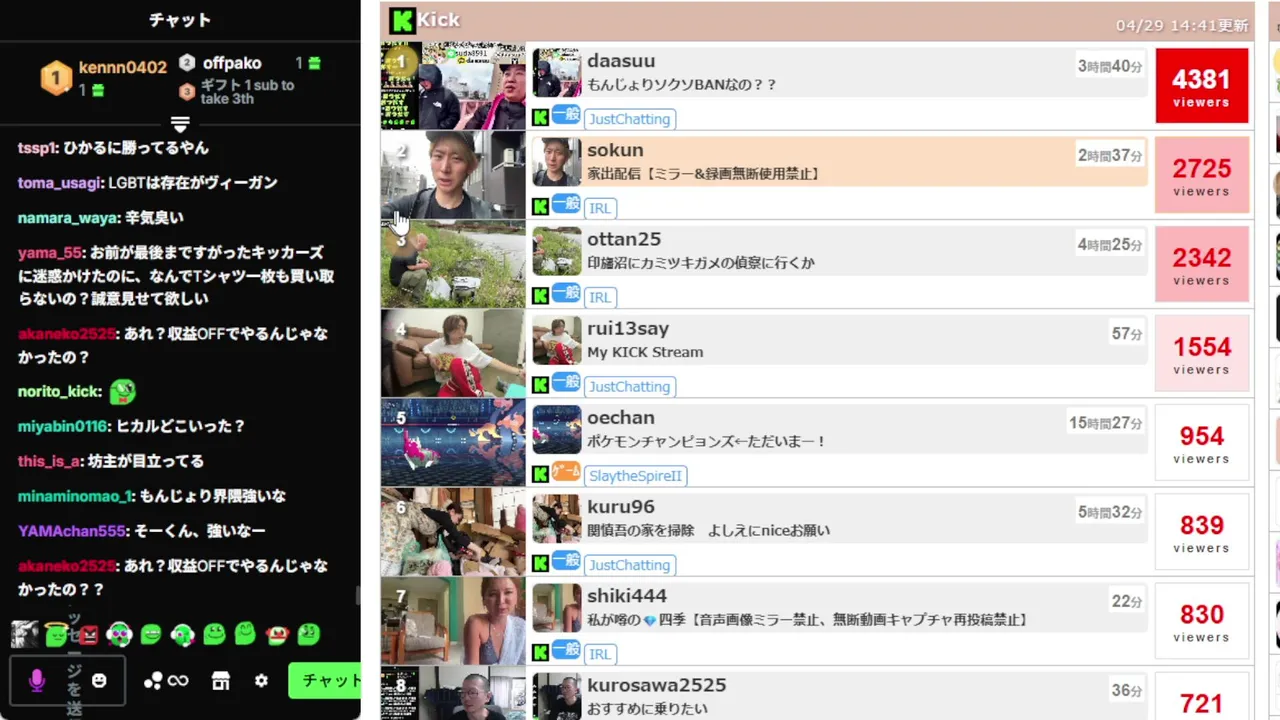Click norito_kick's green emote in chat
This screenshot has width=1280, height=720.
(x=122, y=391)
